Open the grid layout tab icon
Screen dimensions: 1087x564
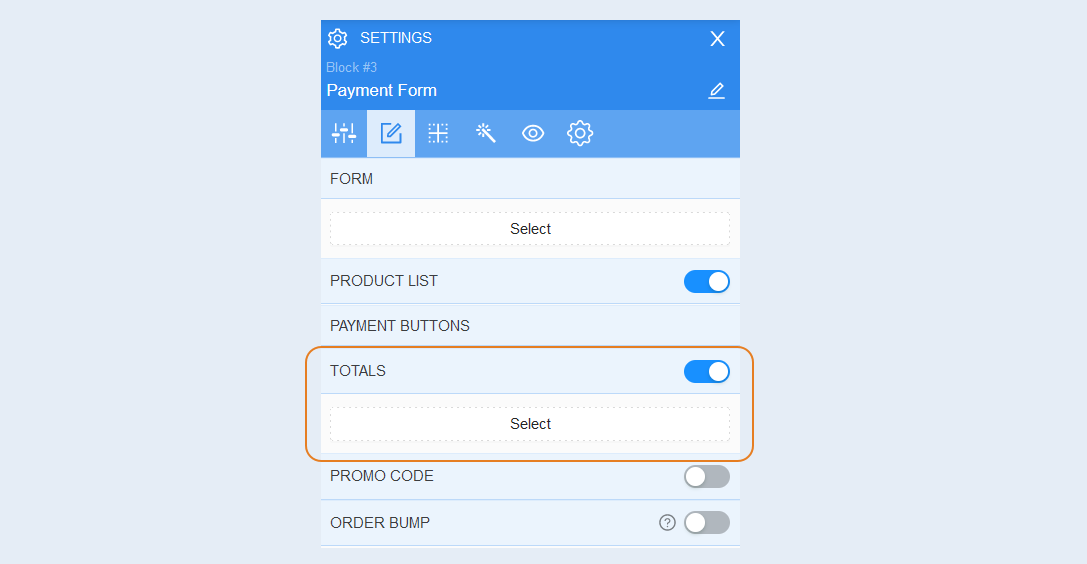[x=438, y=133]
